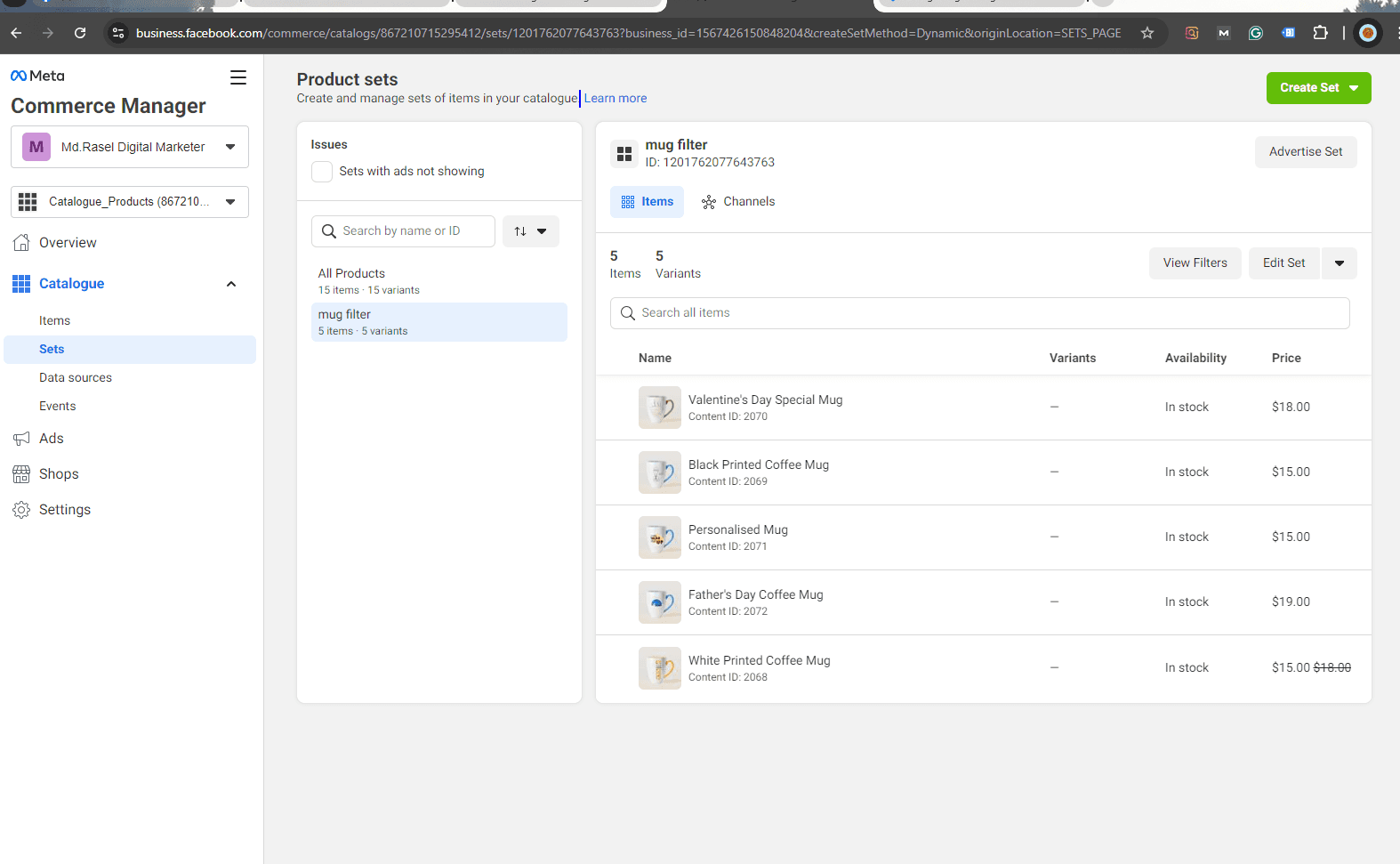Click the browser back arrow
The image size is (1400, 864).
tap(16, 33)
